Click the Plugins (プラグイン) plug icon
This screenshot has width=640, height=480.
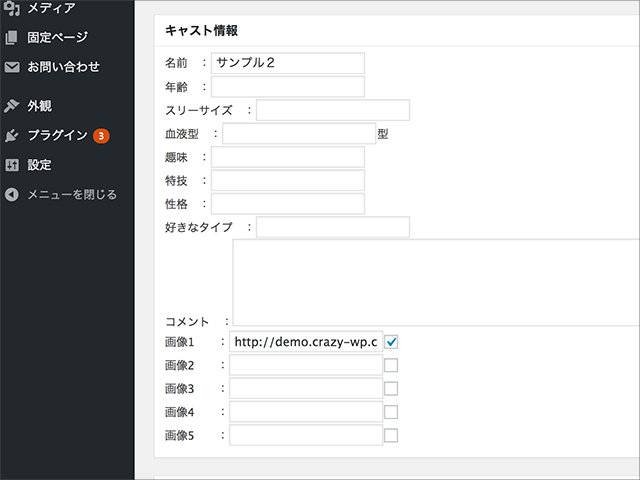[x=12, y=136]
